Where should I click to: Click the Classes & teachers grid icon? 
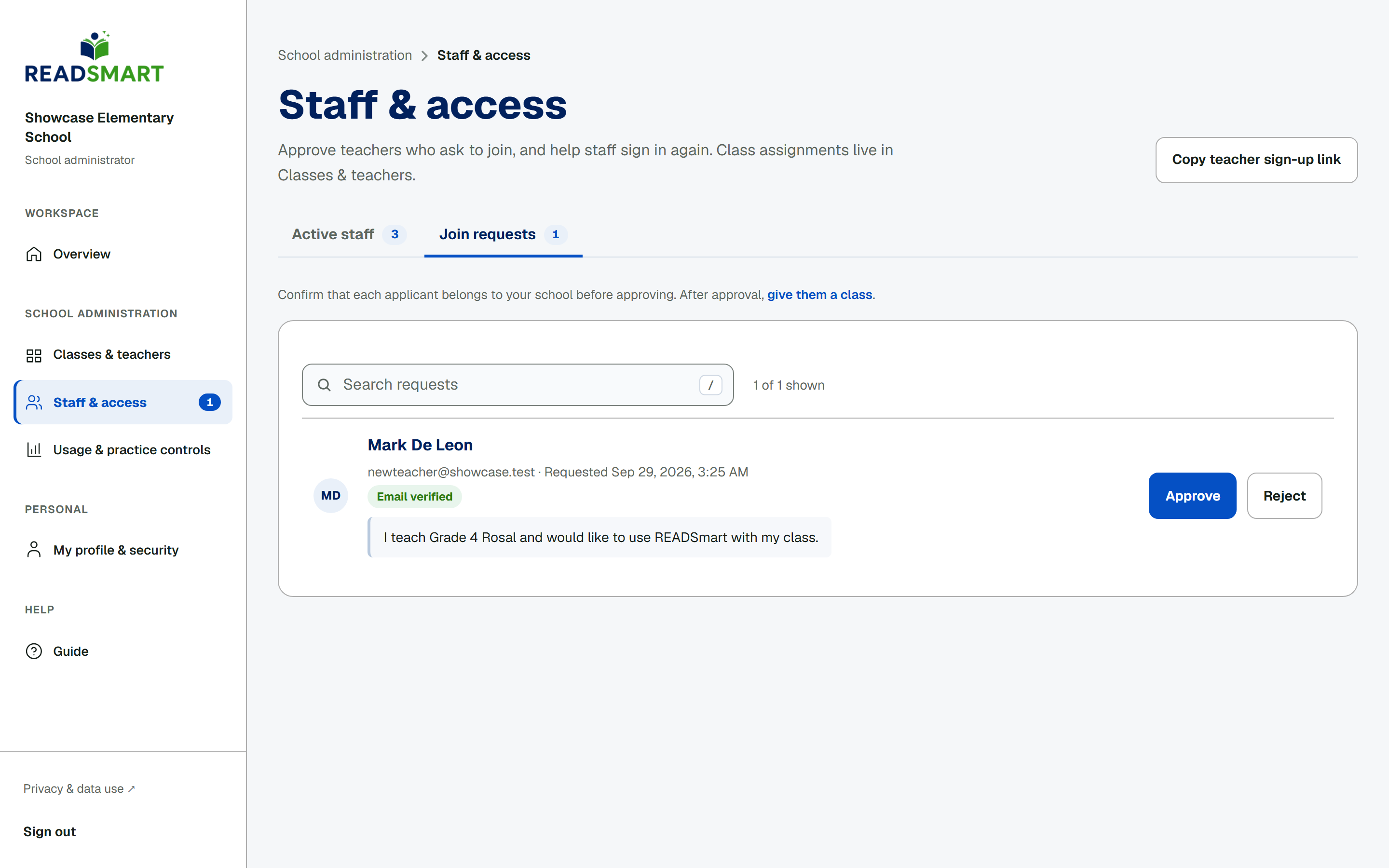point(34,355)
